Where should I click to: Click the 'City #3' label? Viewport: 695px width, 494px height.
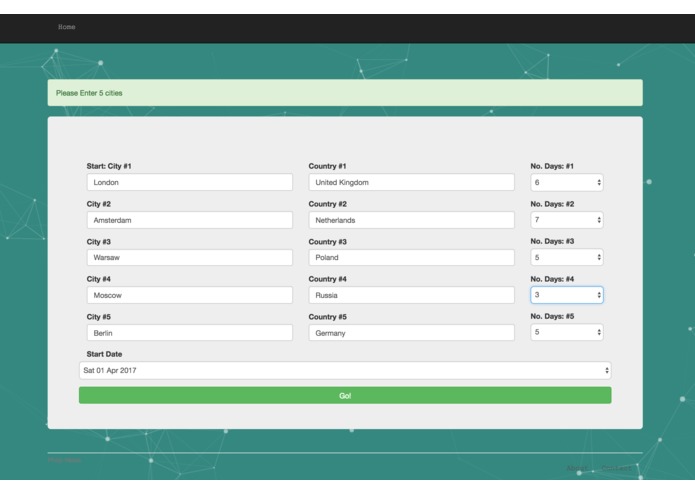(98, 241)
